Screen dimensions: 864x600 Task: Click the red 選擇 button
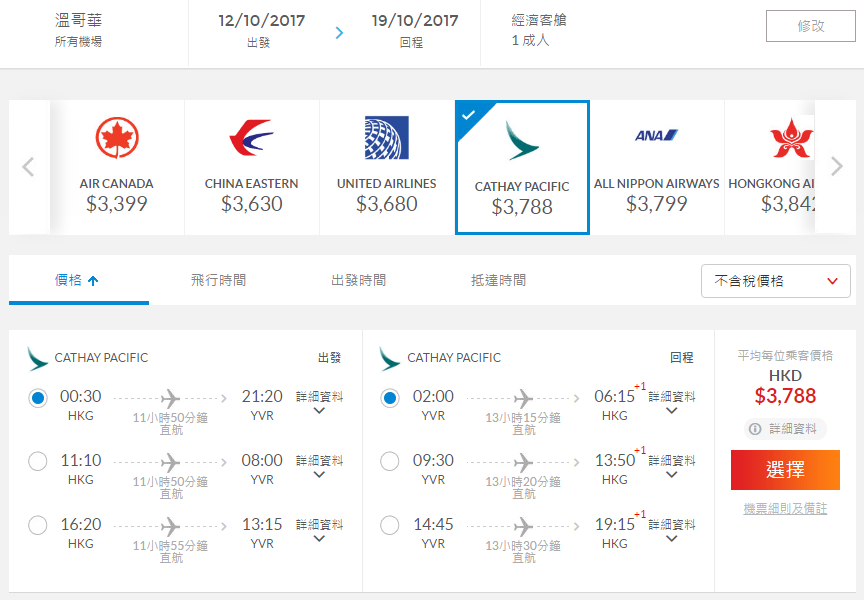(785, 470)
